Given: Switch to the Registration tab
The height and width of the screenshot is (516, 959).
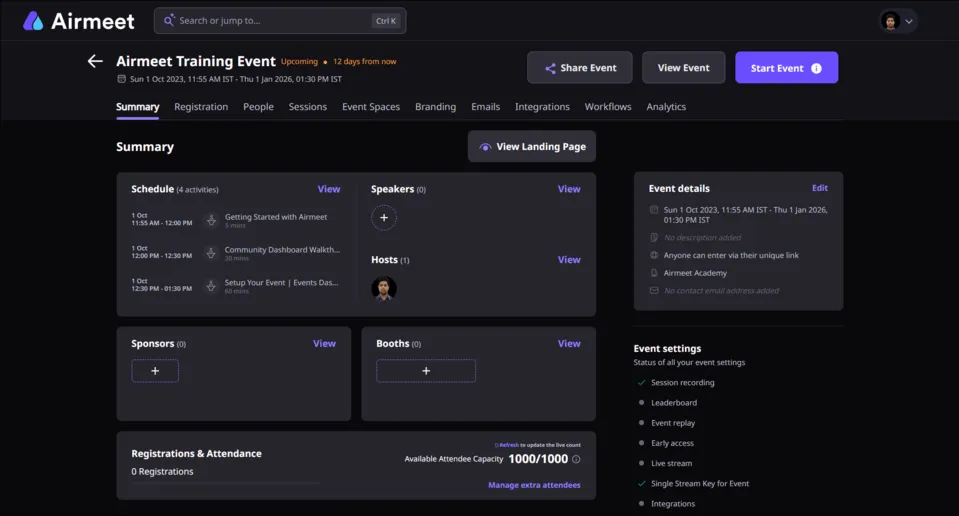Looking at the screenshot, I should [201, 106].
